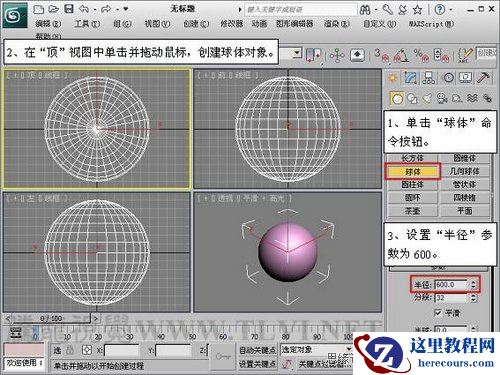Select the Space Warps wave icon
500x375 pixels.
472,98
